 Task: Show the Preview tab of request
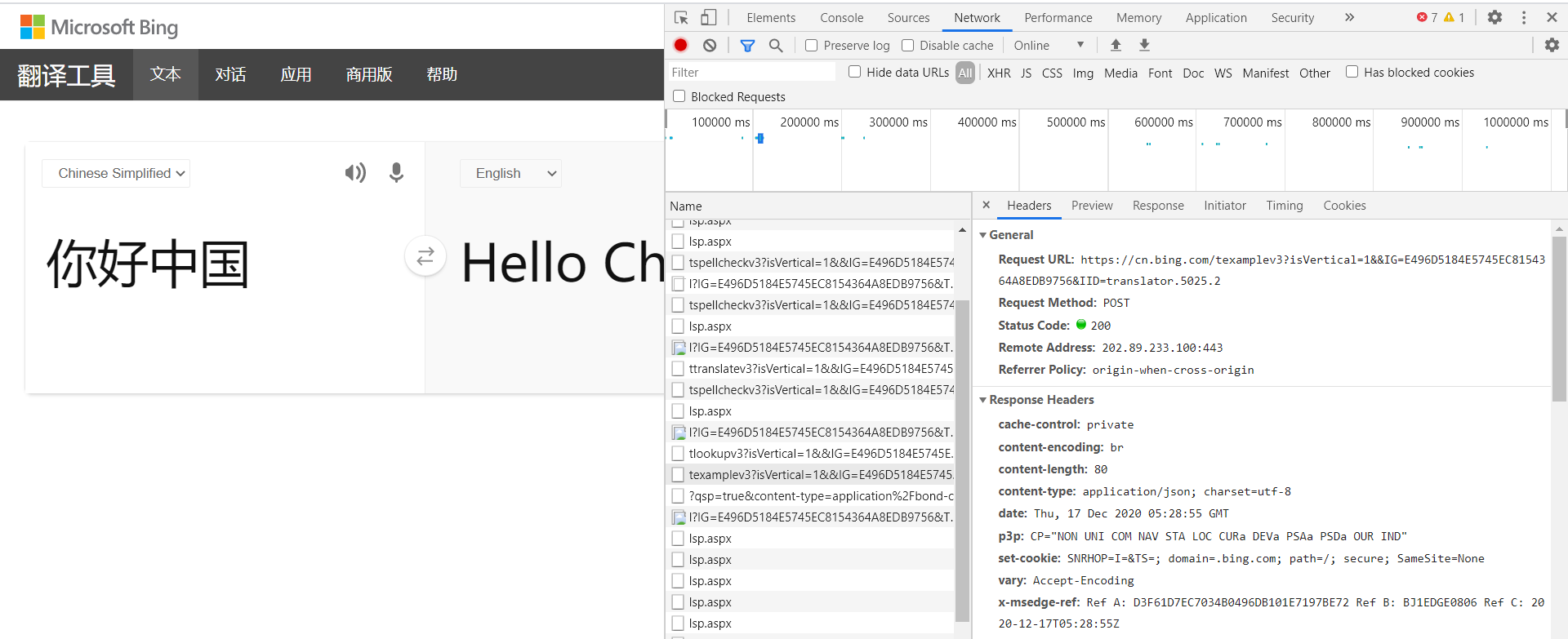click(1092, 206)
